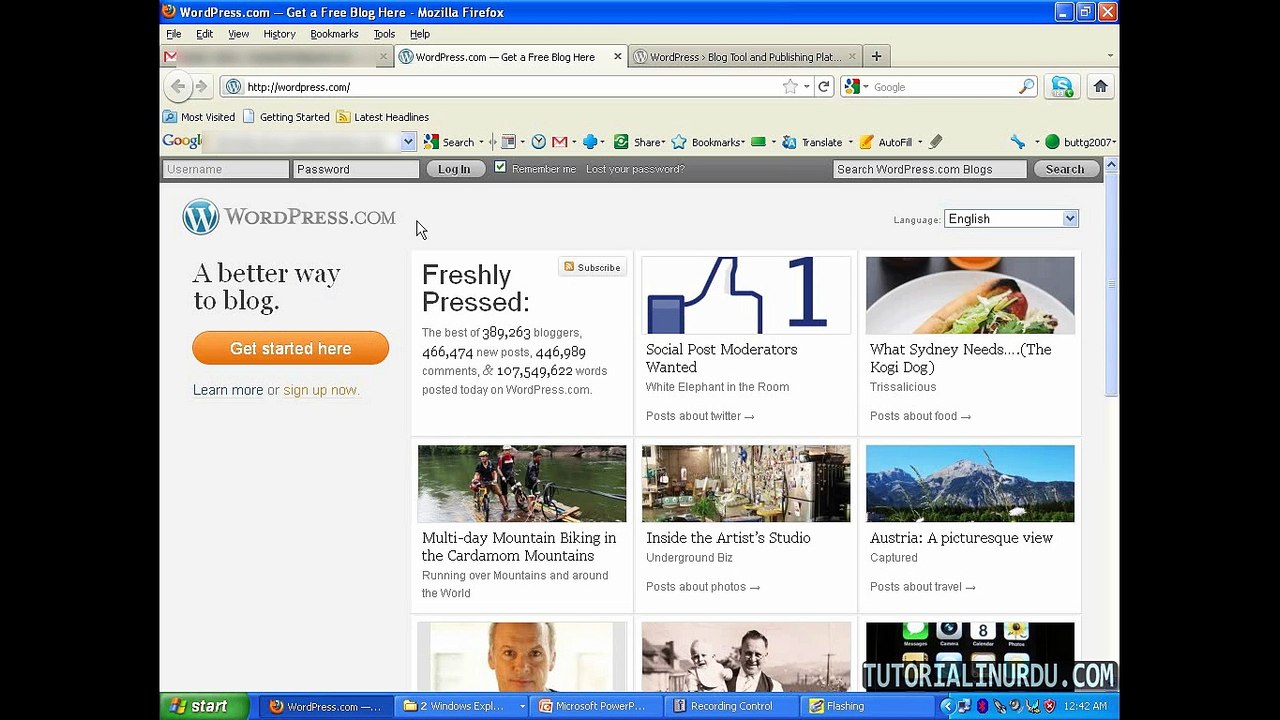This screenshot has width=1280, height=720.
Task: Click in the Username field
Action: pos(225,169)
